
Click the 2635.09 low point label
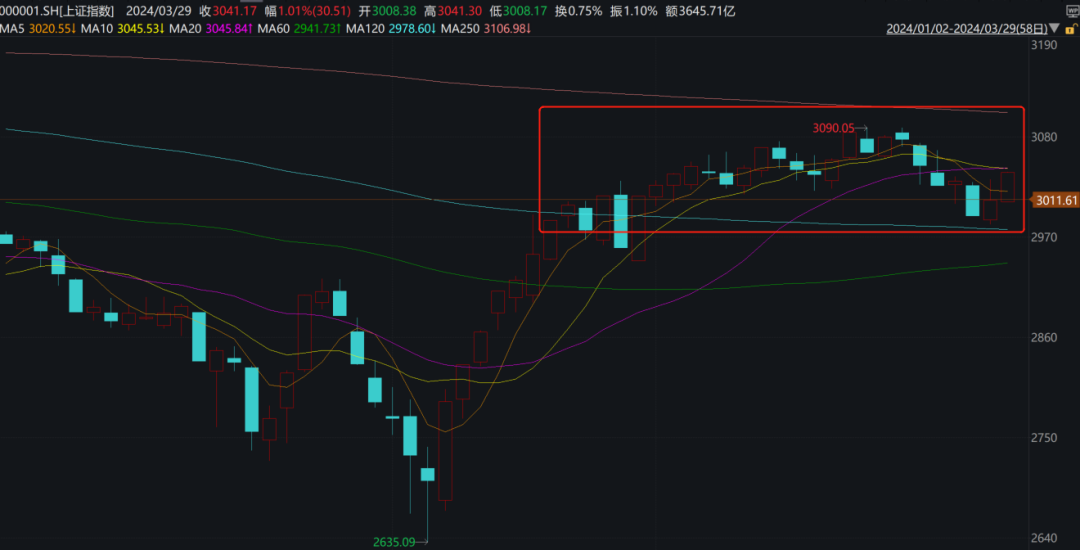coord(394,542)
